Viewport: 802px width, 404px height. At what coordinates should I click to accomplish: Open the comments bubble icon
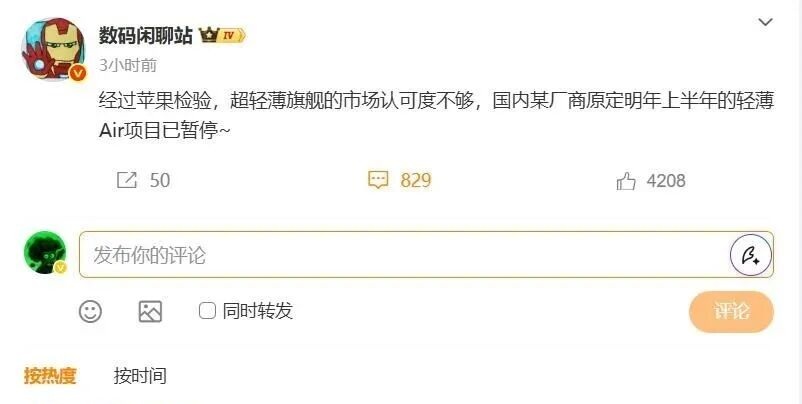pos(378,180)
